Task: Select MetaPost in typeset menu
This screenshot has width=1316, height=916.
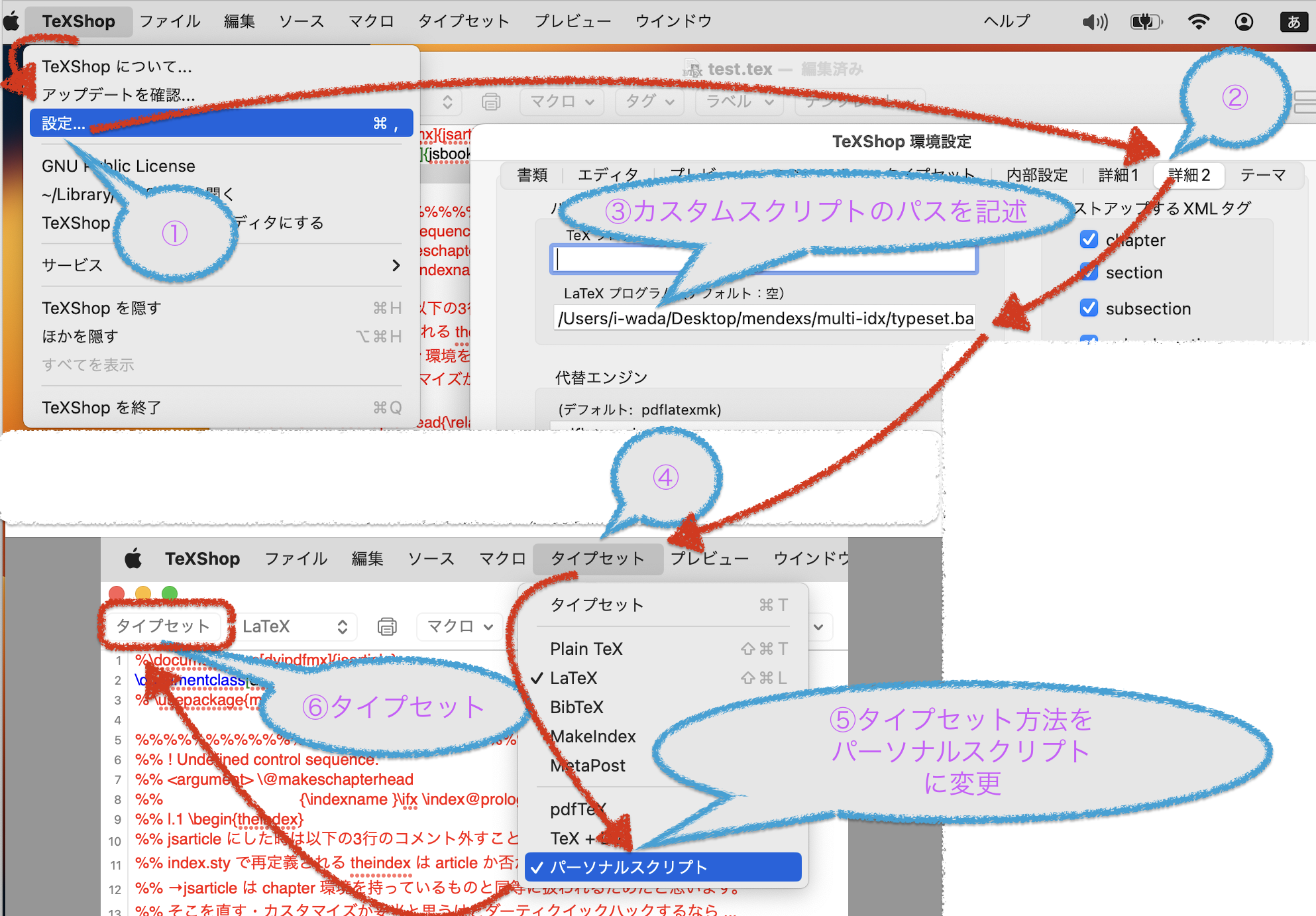Action: tap(663, 766)
